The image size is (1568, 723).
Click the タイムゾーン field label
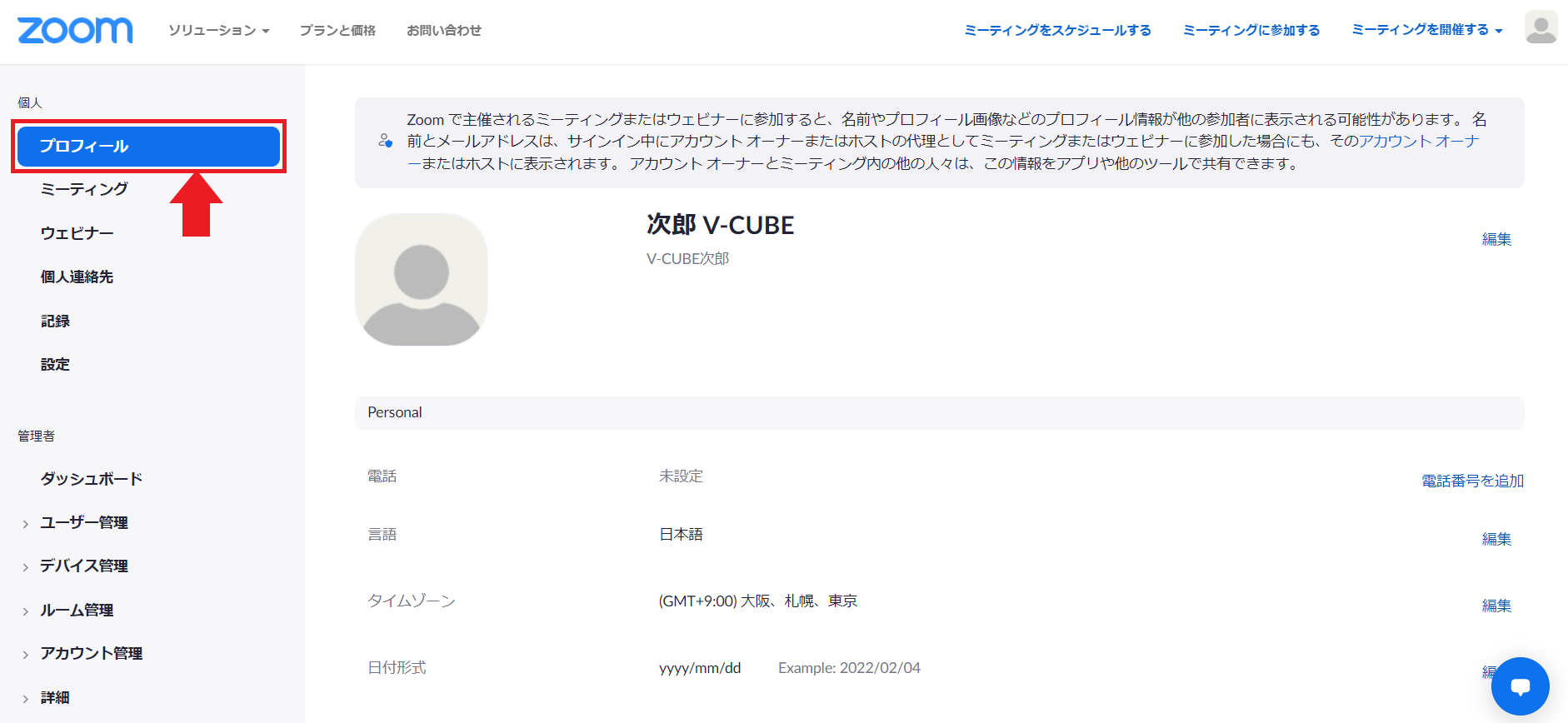[412, 601]
